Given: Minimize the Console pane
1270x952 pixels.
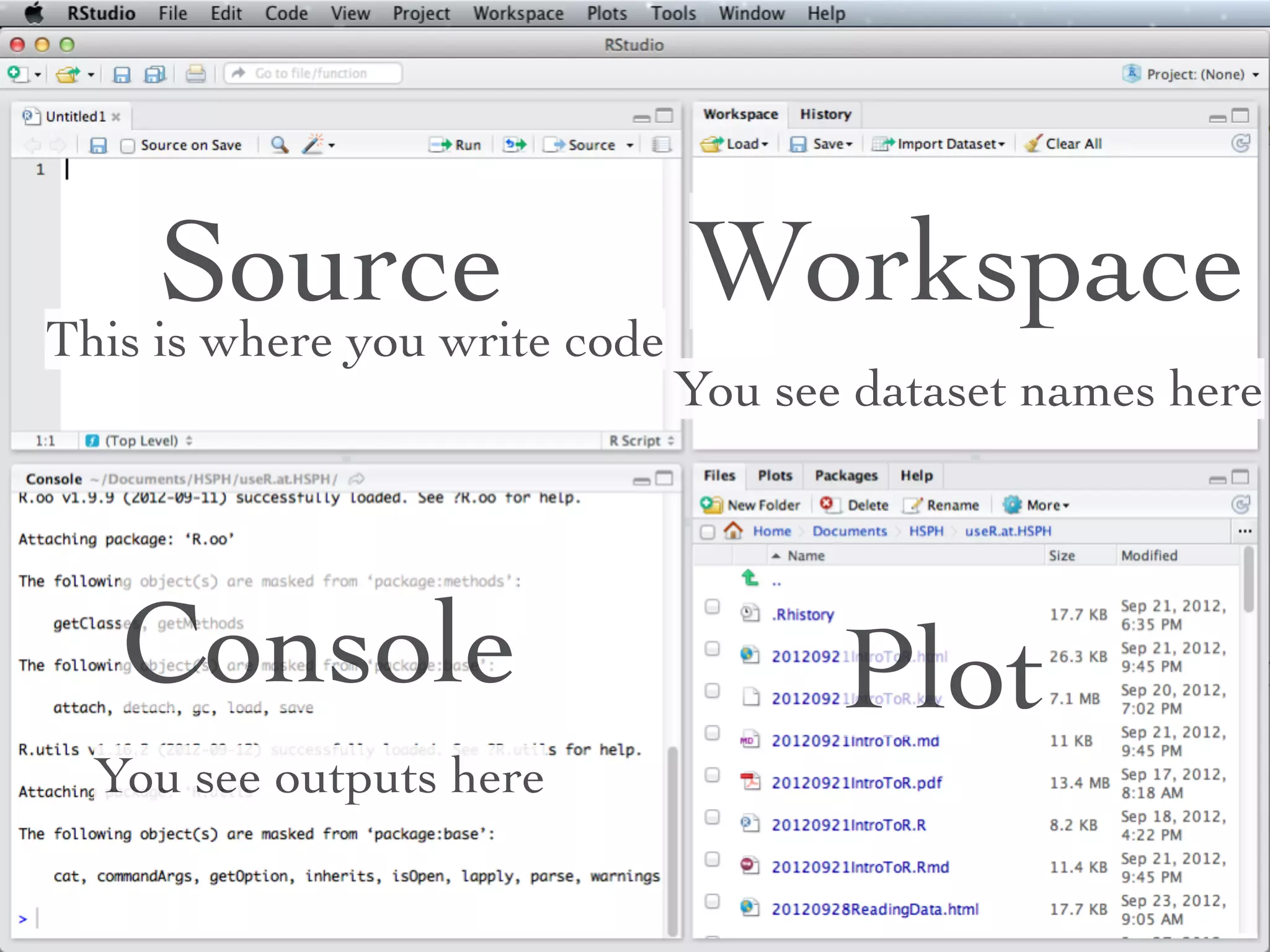Looking at the screenshot, I should click(642, 480).
